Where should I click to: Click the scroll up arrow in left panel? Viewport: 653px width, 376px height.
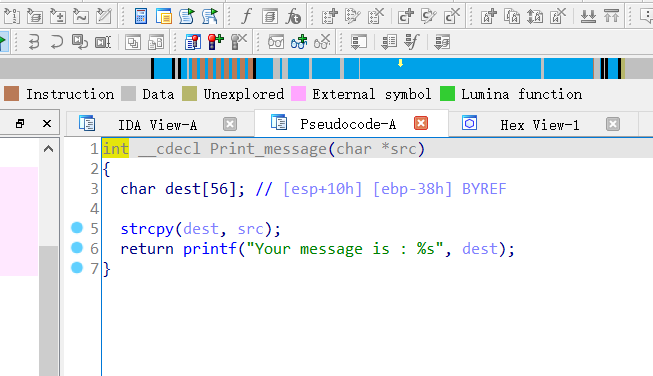pyautogui.click(x=48, y=149)
